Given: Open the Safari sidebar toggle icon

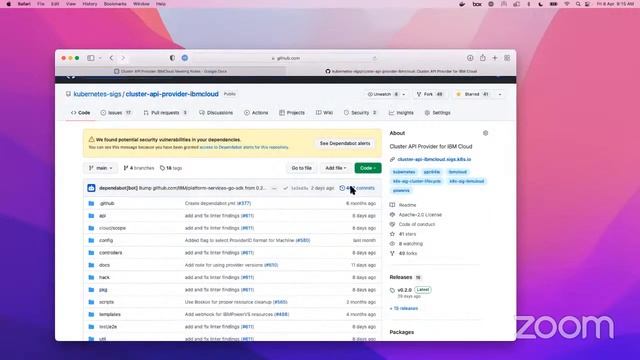Looking at the screenshot, I should (x=91, y=58).
